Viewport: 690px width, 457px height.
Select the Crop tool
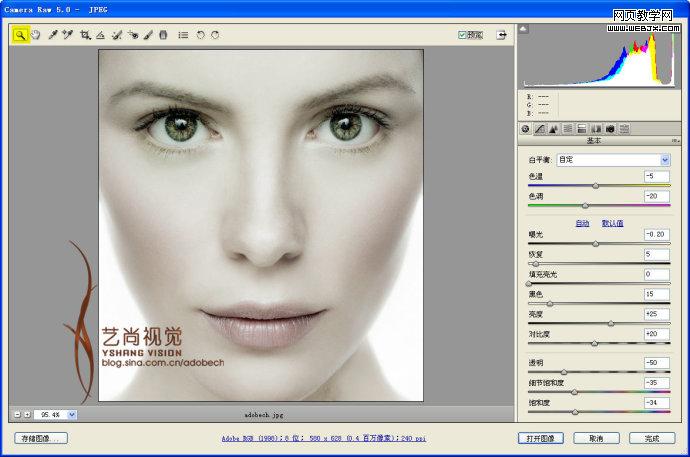click(x=85, y=35)
